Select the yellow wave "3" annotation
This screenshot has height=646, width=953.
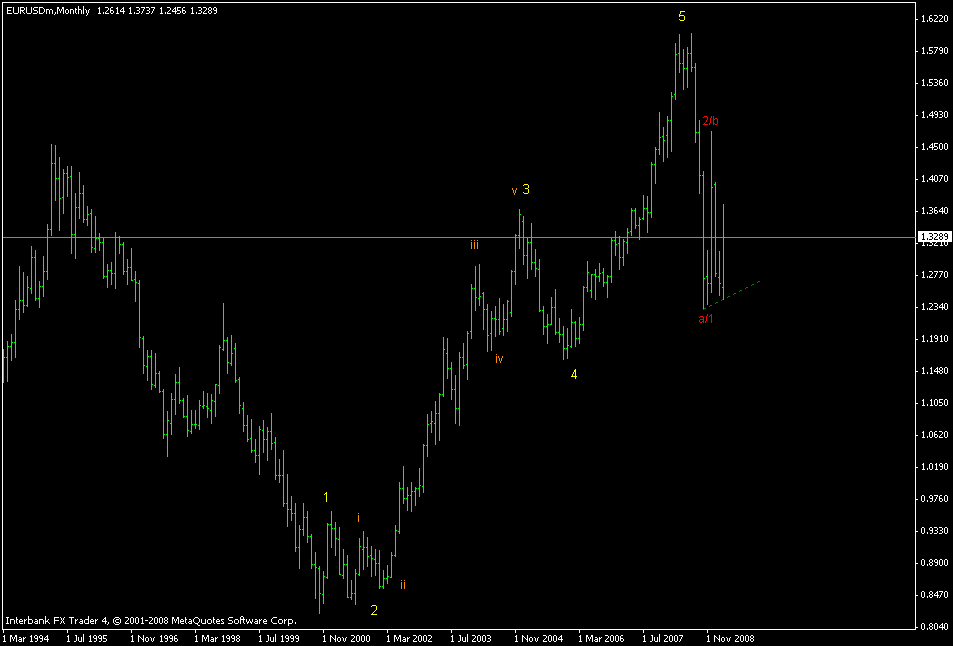click(x=527, y=188)
